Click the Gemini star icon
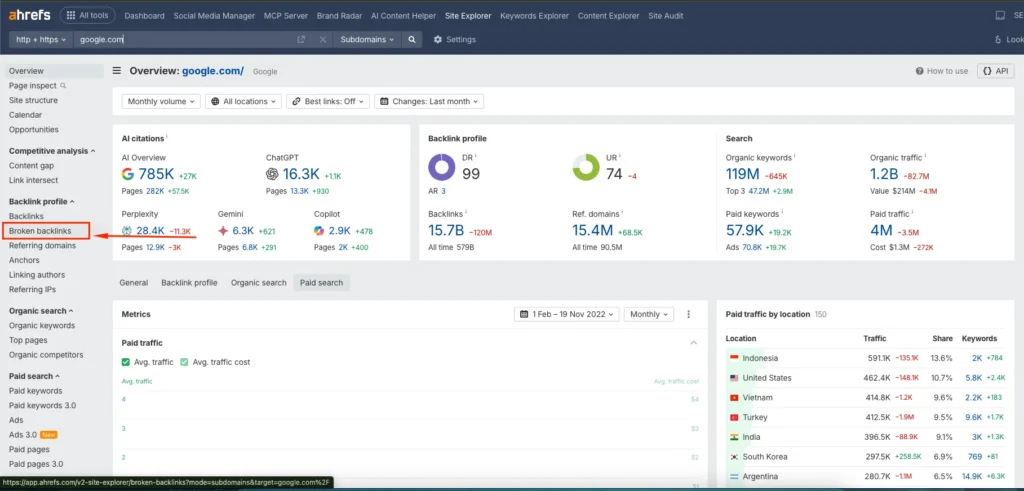1024x491 pixels. (223, 230)
